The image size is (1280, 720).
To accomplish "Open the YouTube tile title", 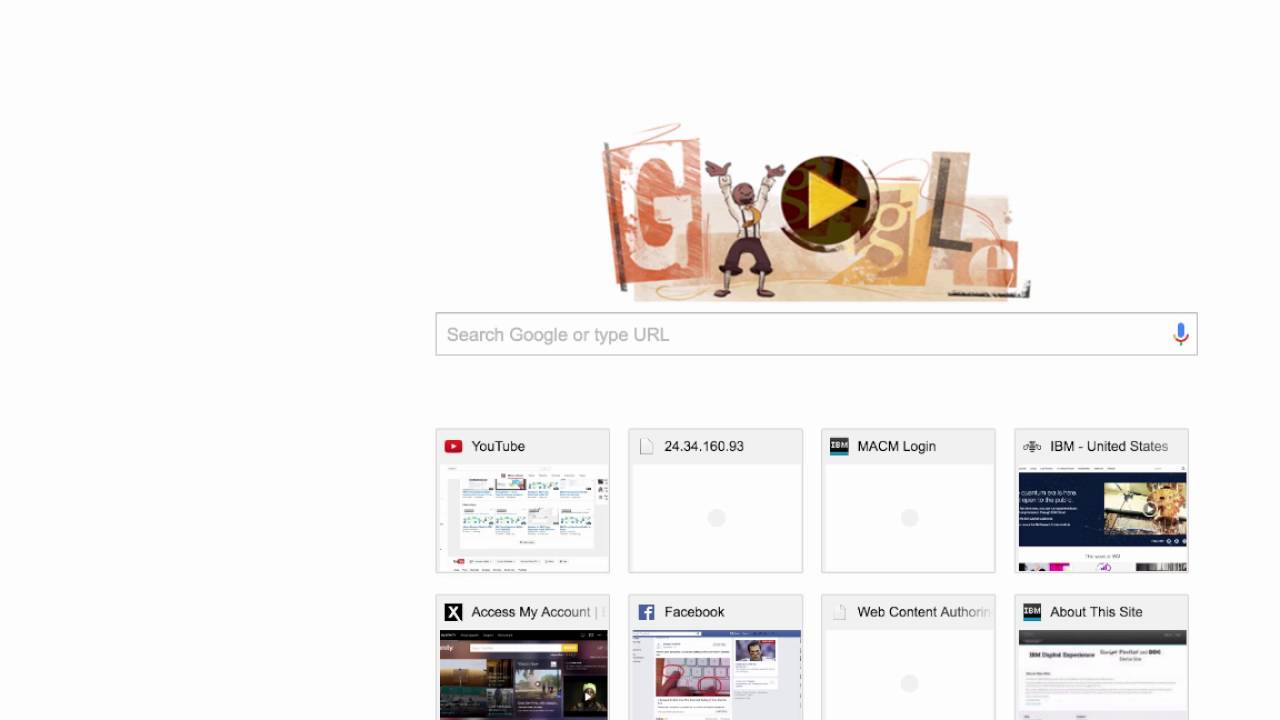I will tap(498, 446).
